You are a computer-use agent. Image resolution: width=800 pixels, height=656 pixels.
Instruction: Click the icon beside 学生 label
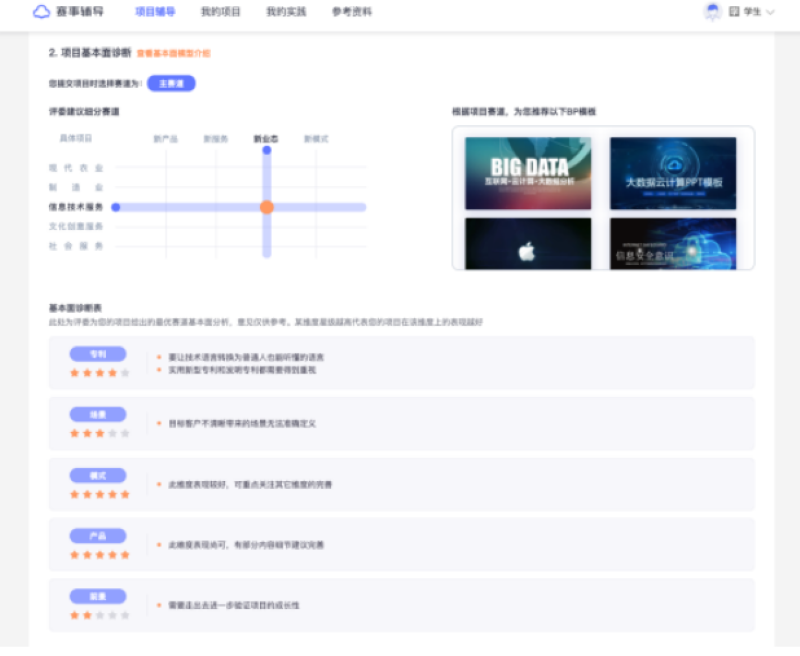pyautogui.click(x=734, y=12)
